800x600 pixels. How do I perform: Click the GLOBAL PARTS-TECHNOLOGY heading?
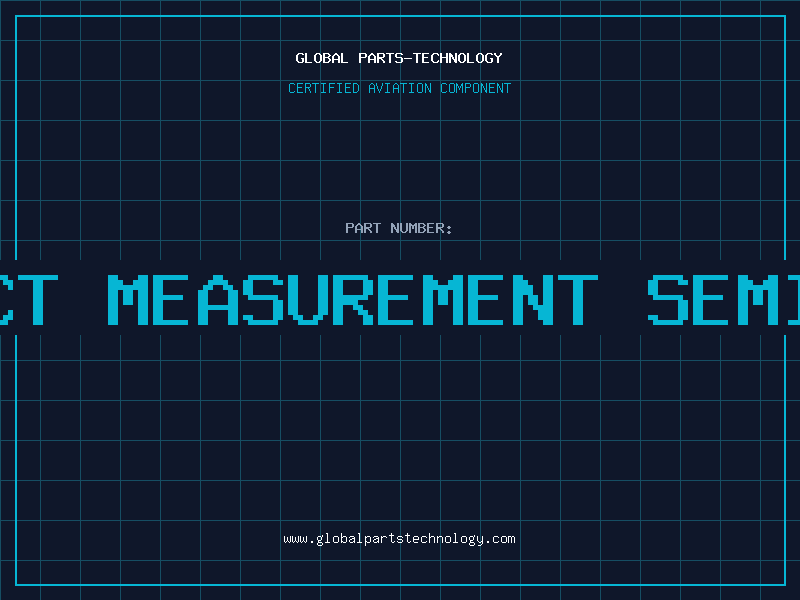[399, 58]
